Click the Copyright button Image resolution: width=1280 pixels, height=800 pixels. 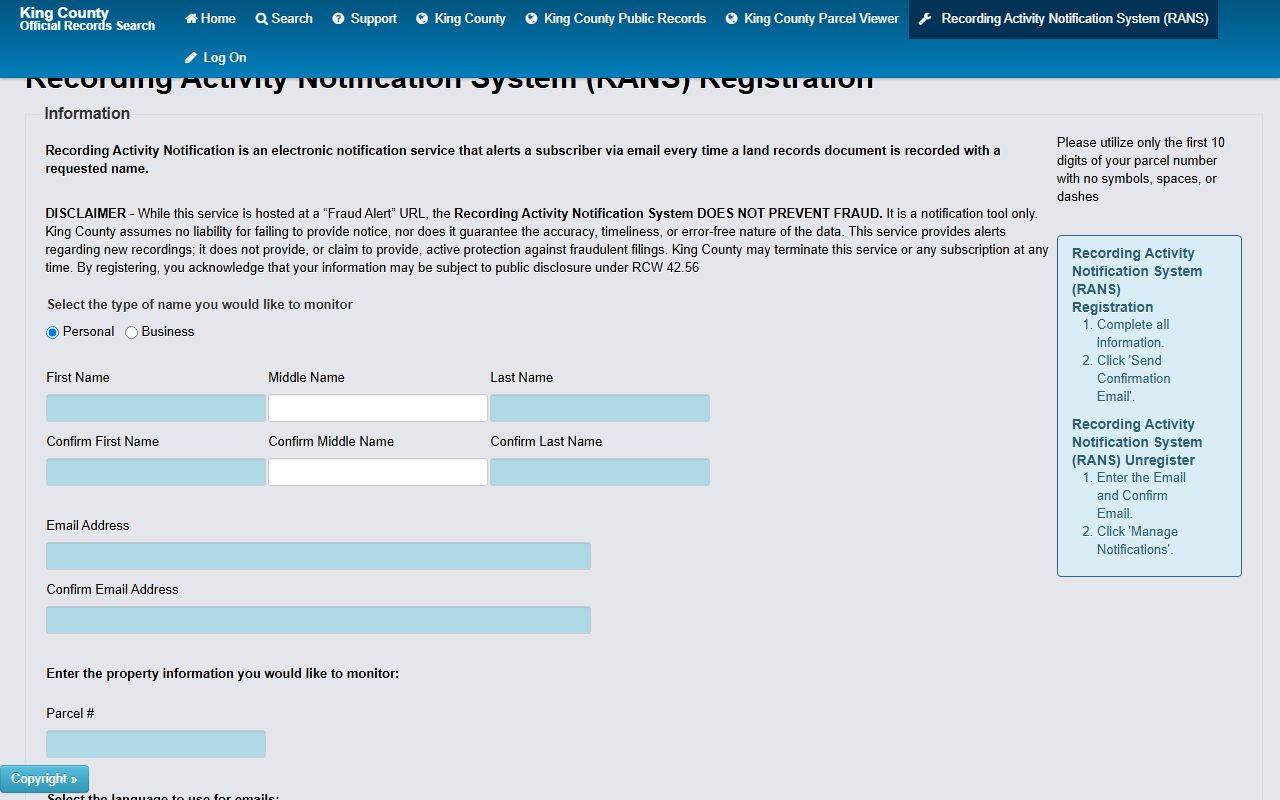pyautogui.click(x=44, y=779)
